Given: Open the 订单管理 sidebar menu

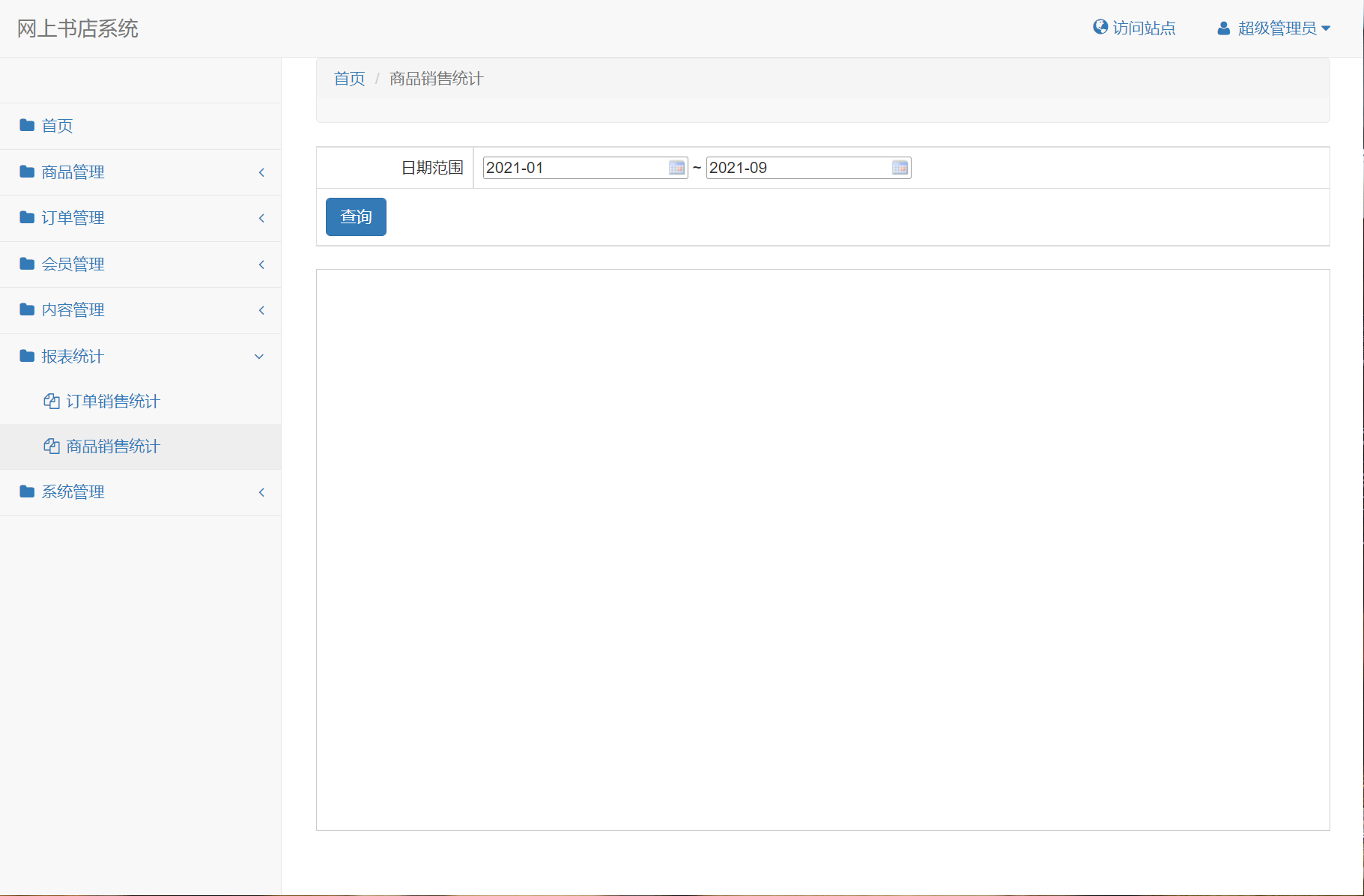Looking at the screenshot, I should 141,218.
